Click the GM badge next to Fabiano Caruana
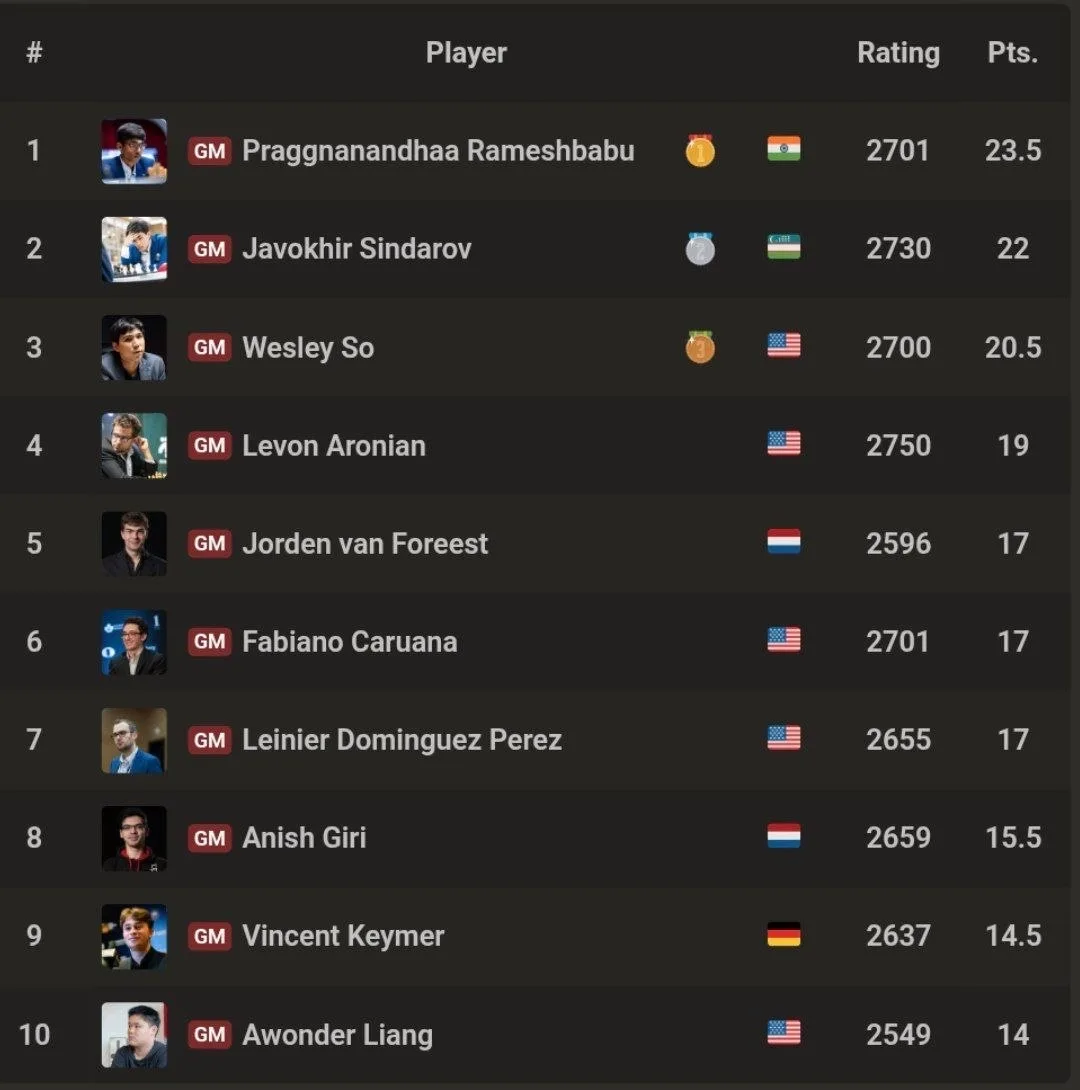The image size is (1080, 1090). click(x=209, y=642)
